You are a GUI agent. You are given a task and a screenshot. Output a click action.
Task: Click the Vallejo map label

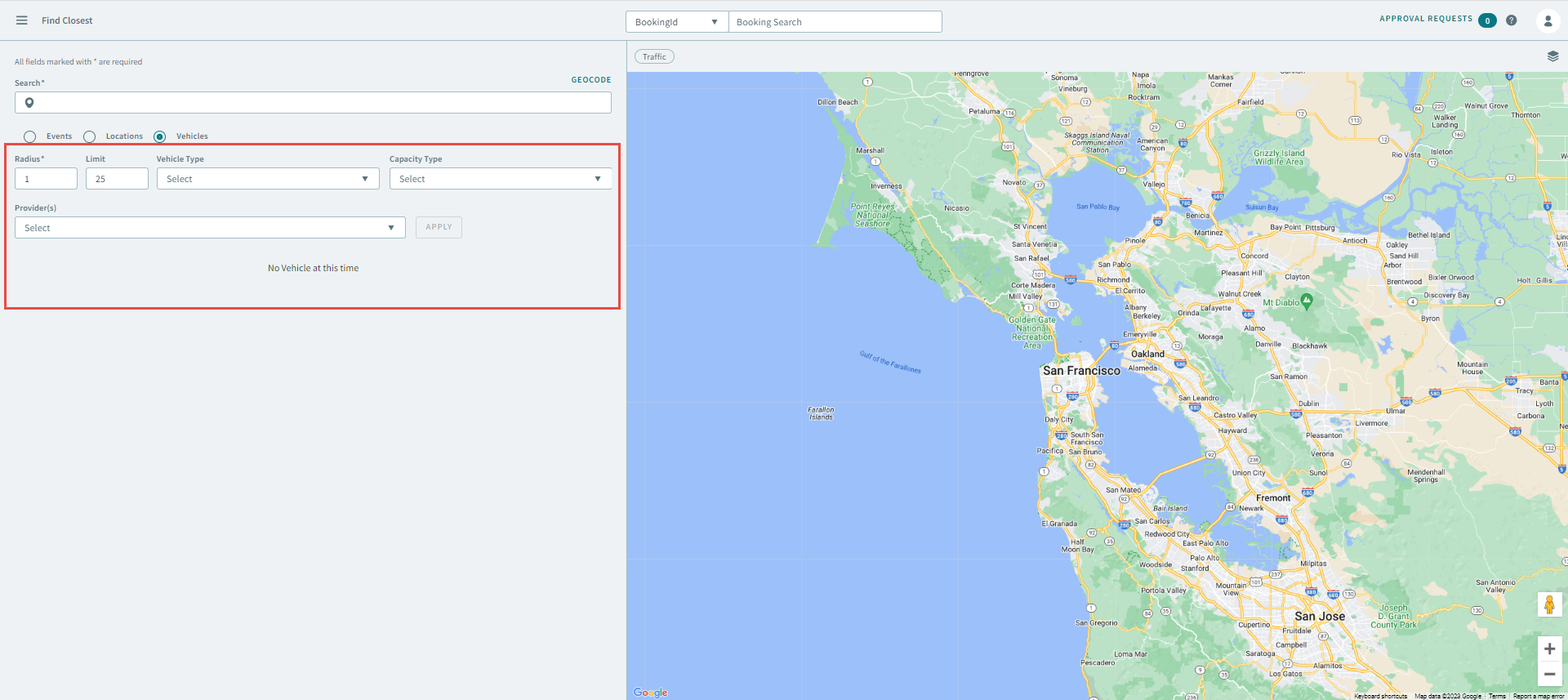click(1154, 185)
